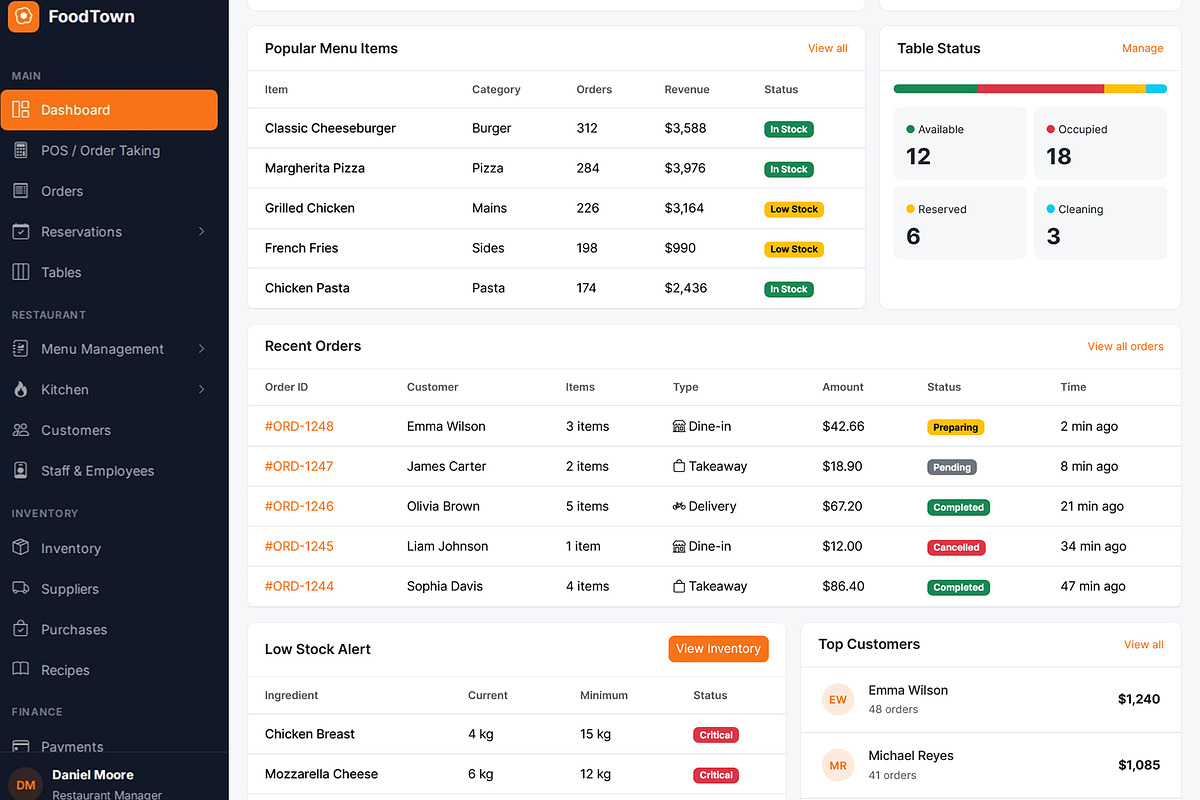Click the Payments card icon

[21, 746]
